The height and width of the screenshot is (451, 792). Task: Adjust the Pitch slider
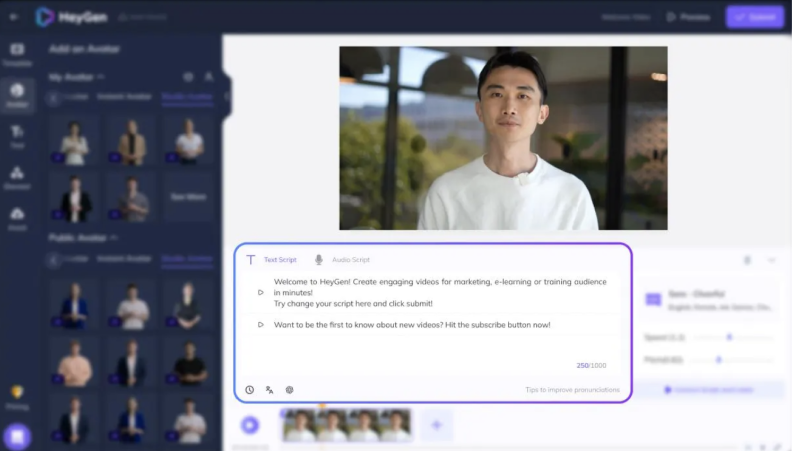coord(719,360)
